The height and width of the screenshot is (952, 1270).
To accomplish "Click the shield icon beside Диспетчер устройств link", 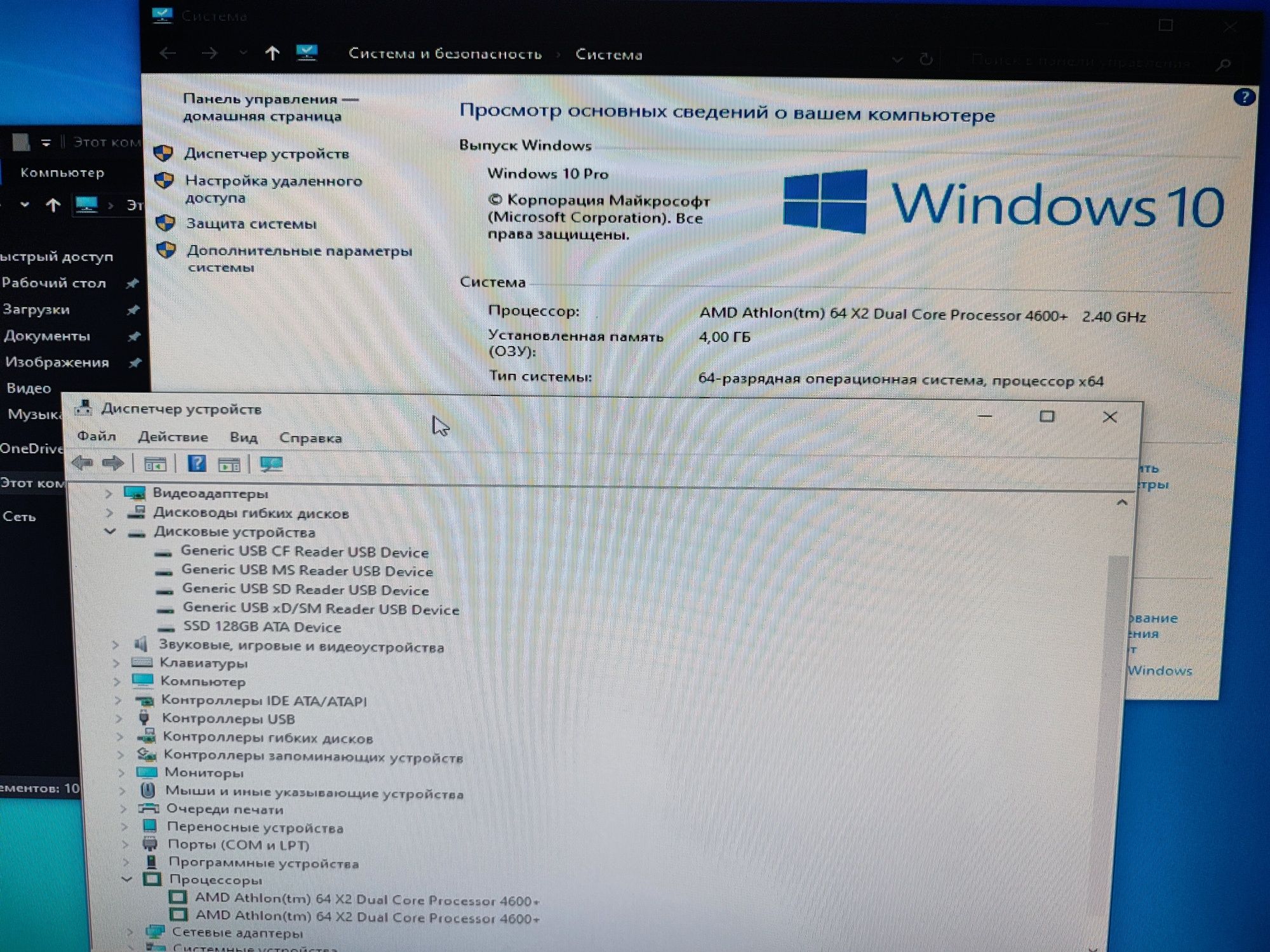I will pyautogui.click(x=164, y=153).
